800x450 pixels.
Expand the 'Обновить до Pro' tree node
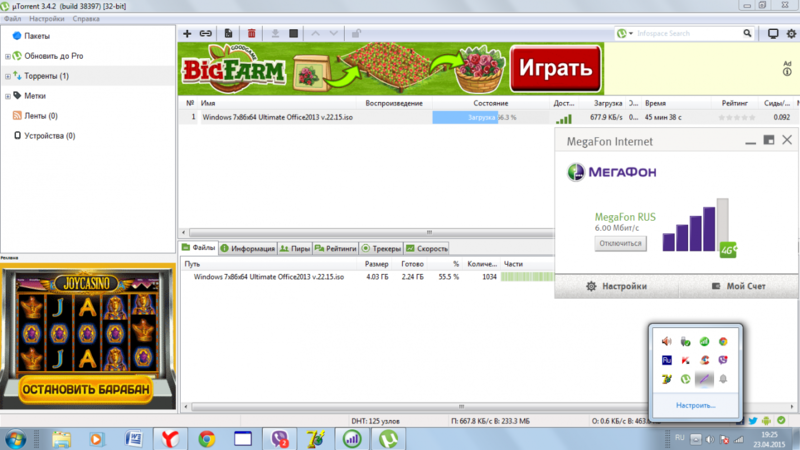coord(8,56)
